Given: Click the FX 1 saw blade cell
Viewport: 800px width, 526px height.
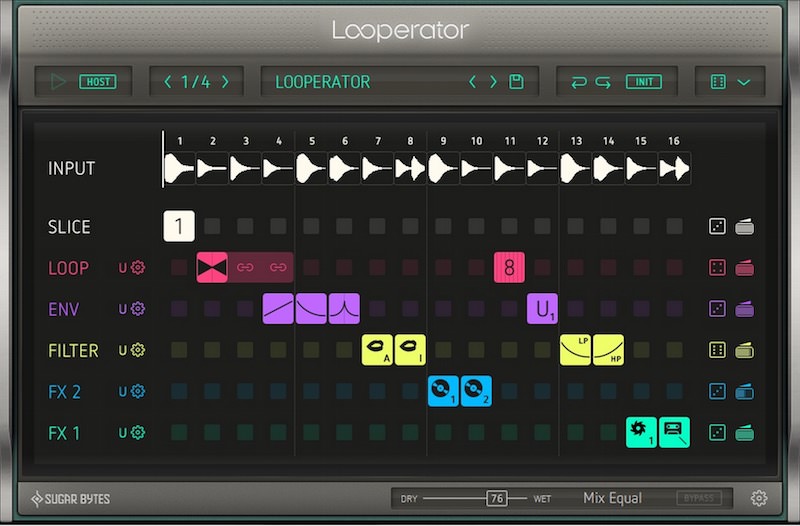Looking at the screenshot, I should (x=641, y=433).
